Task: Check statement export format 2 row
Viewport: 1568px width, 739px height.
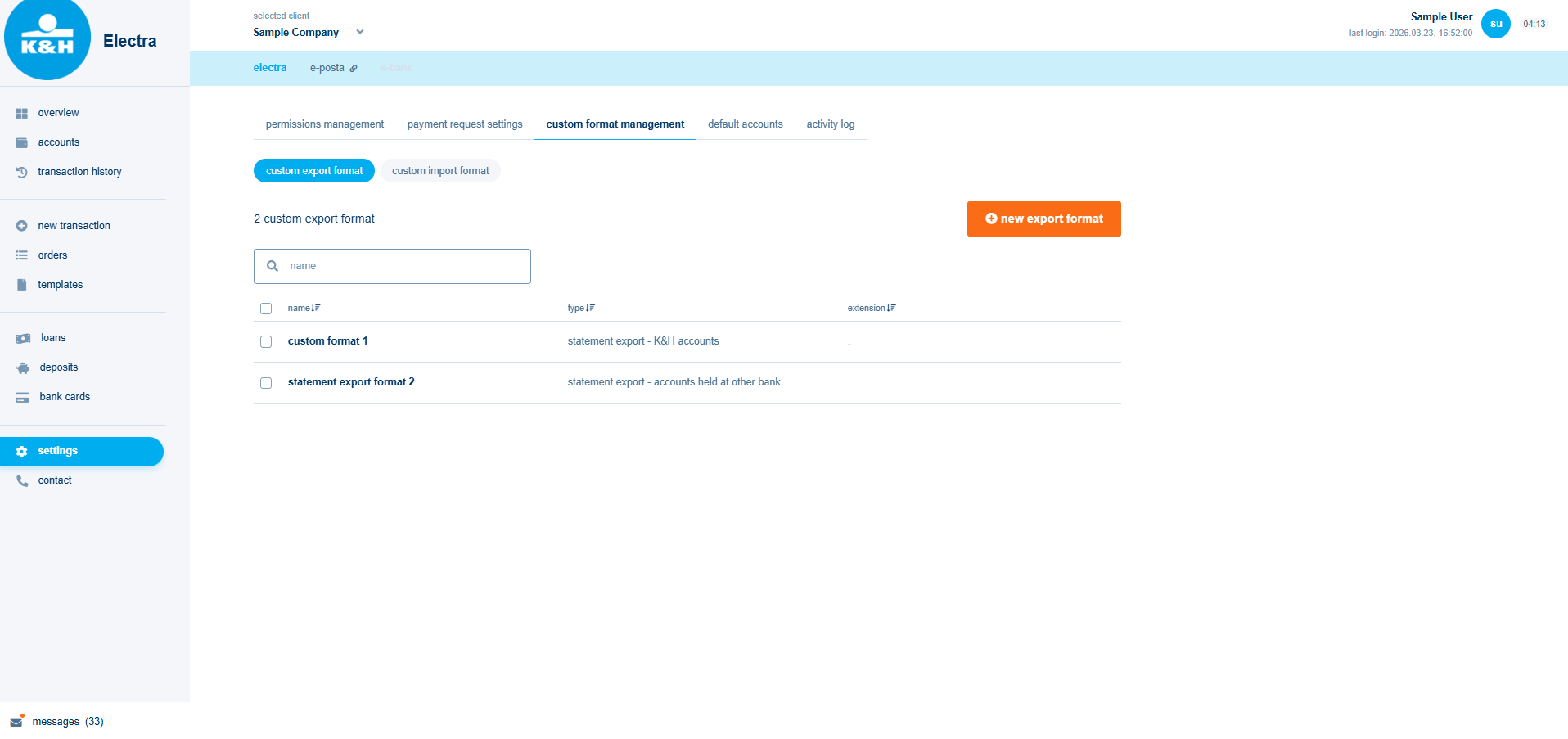Action: [x=265, y=382]
